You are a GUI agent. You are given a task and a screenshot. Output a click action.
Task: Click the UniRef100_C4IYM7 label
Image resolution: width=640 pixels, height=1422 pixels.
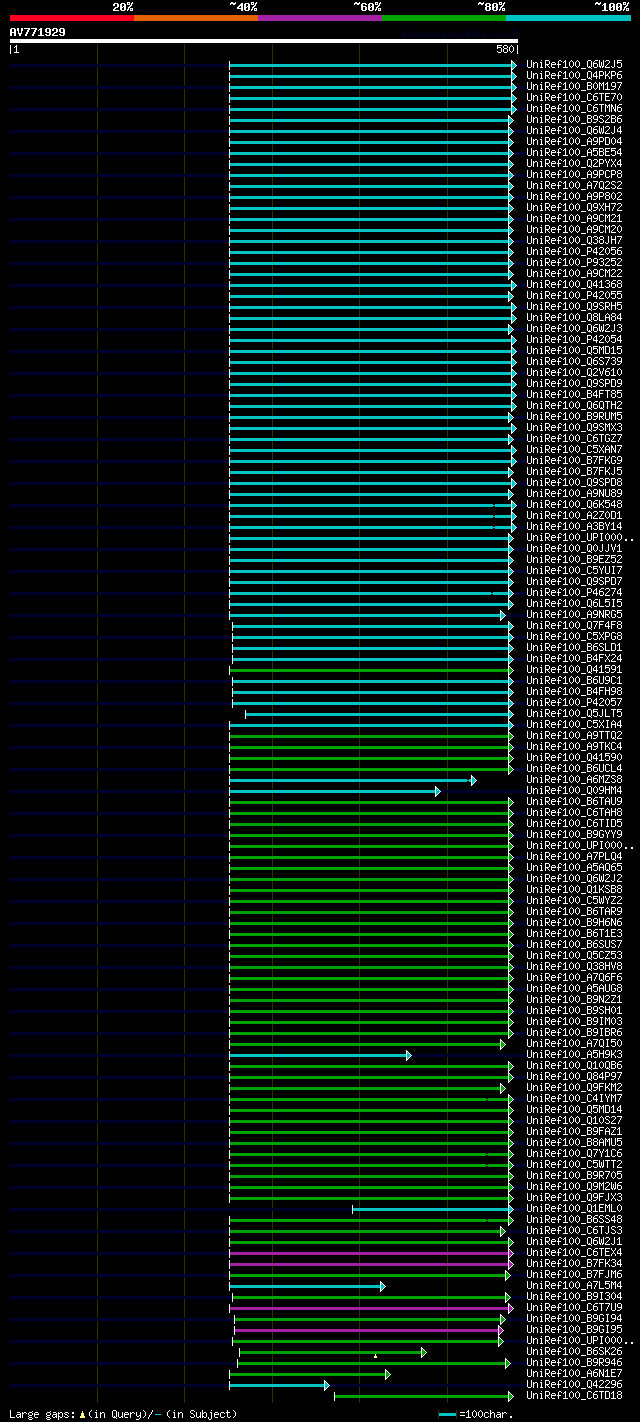[x=574, y=1099]
